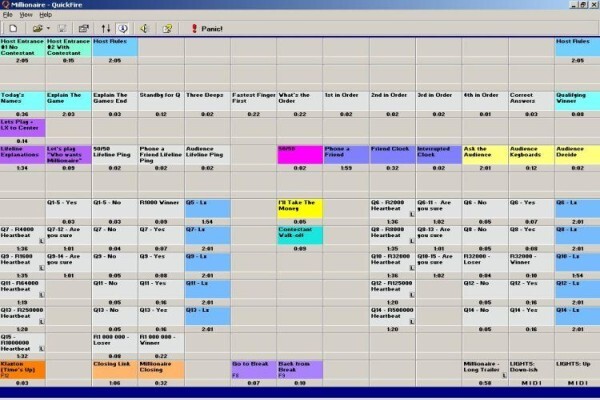This screenshot has width=600, height=400.
Task: Toggle the clock timer toolbar button
Action: (123, 29)
